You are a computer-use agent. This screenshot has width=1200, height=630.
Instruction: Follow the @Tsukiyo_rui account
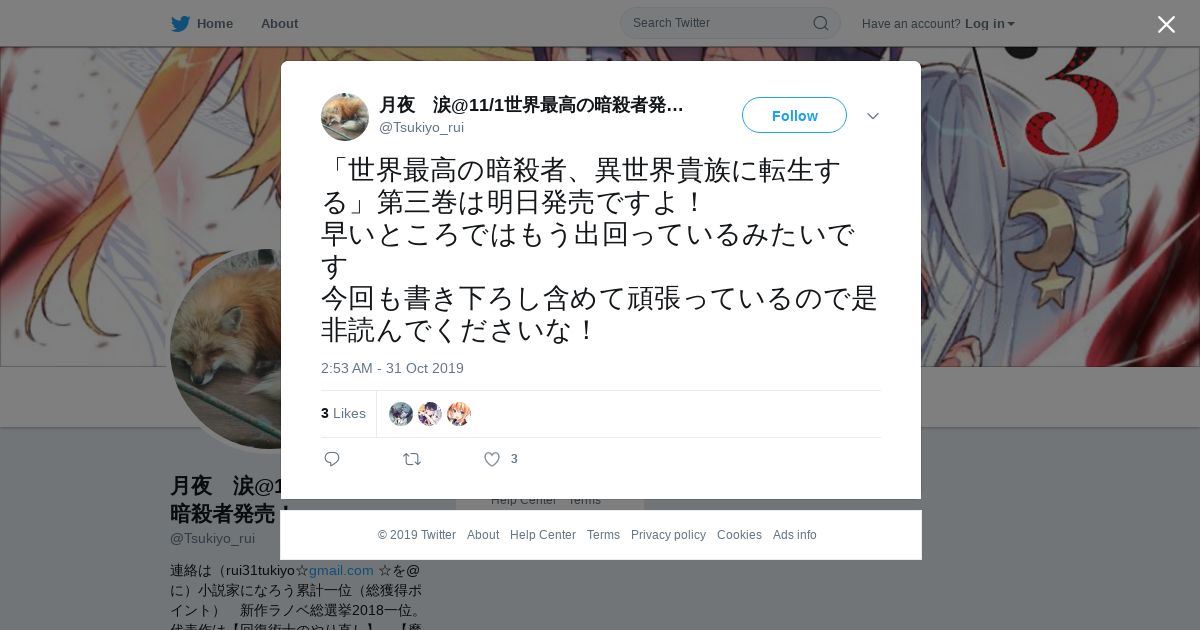(794, 115)
